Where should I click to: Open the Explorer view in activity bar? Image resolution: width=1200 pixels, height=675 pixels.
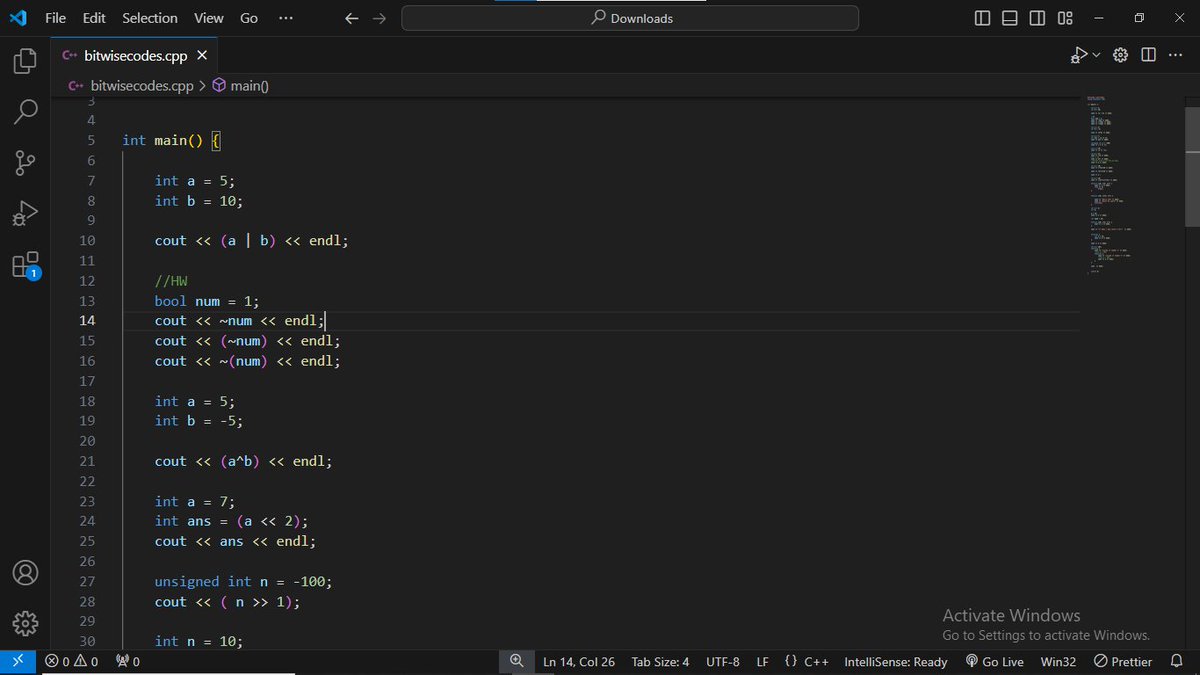[25, 61]
